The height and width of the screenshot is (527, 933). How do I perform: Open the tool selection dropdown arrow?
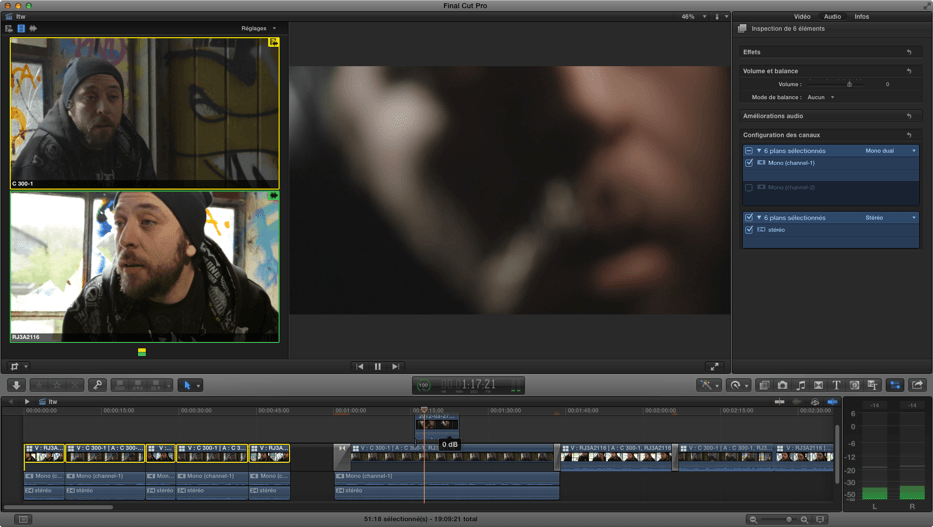point(199,385)
